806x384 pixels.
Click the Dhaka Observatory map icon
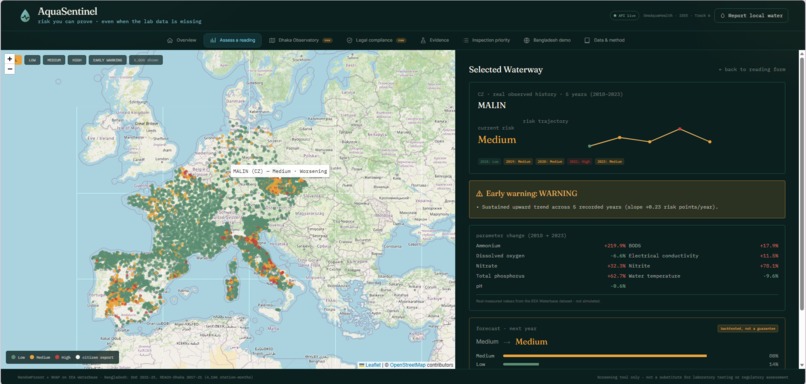(x=272, y=40)
